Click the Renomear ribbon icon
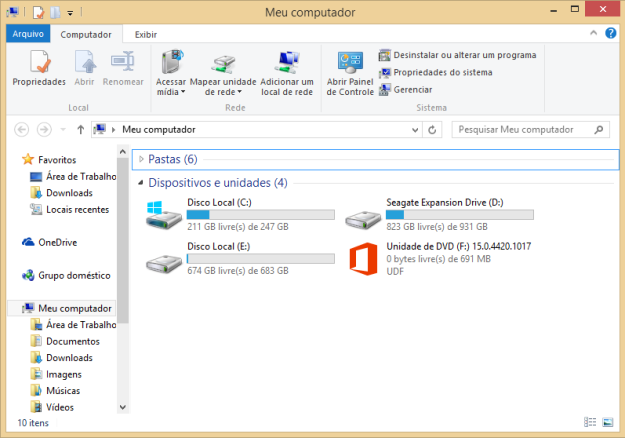 [123, 68]
